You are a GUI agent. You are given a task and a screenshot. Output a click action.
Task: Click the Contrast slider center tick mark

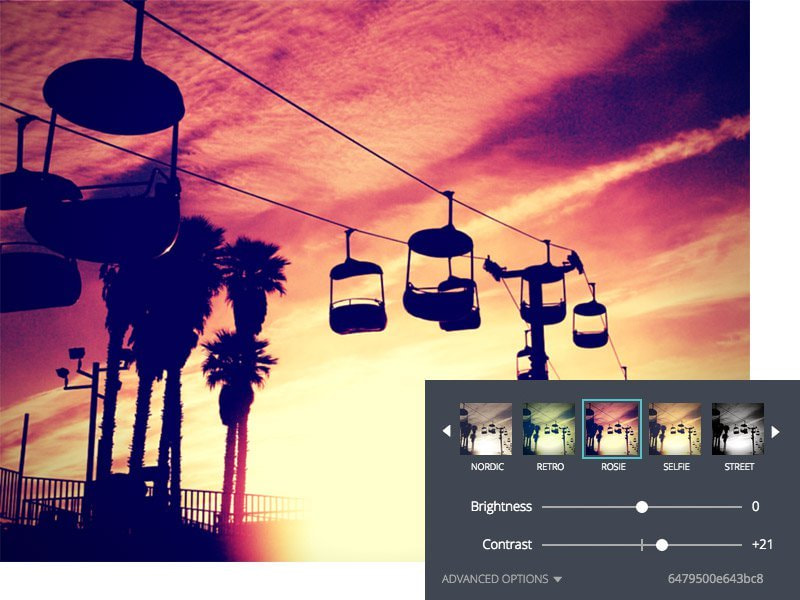pyautogui.click(x=641, y=545)
